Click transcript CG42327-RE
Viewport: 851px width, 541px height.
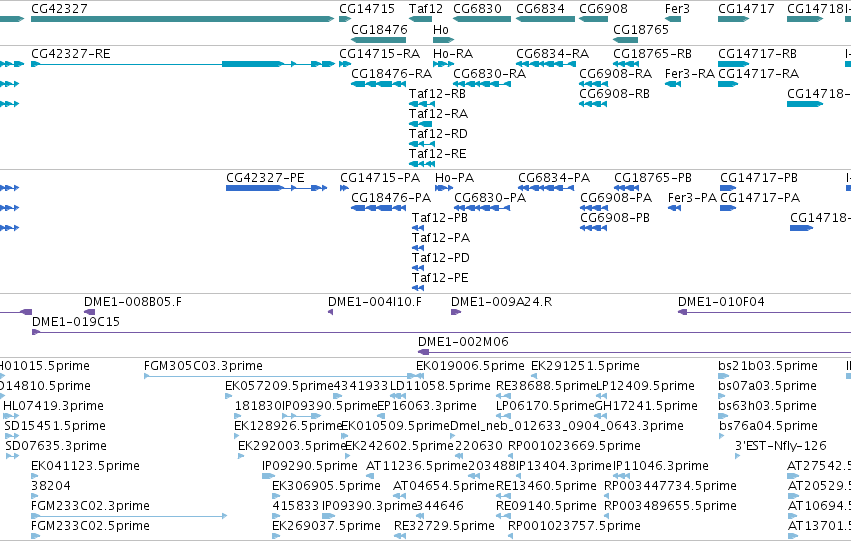pyautogui.click(x=71, y=54)
